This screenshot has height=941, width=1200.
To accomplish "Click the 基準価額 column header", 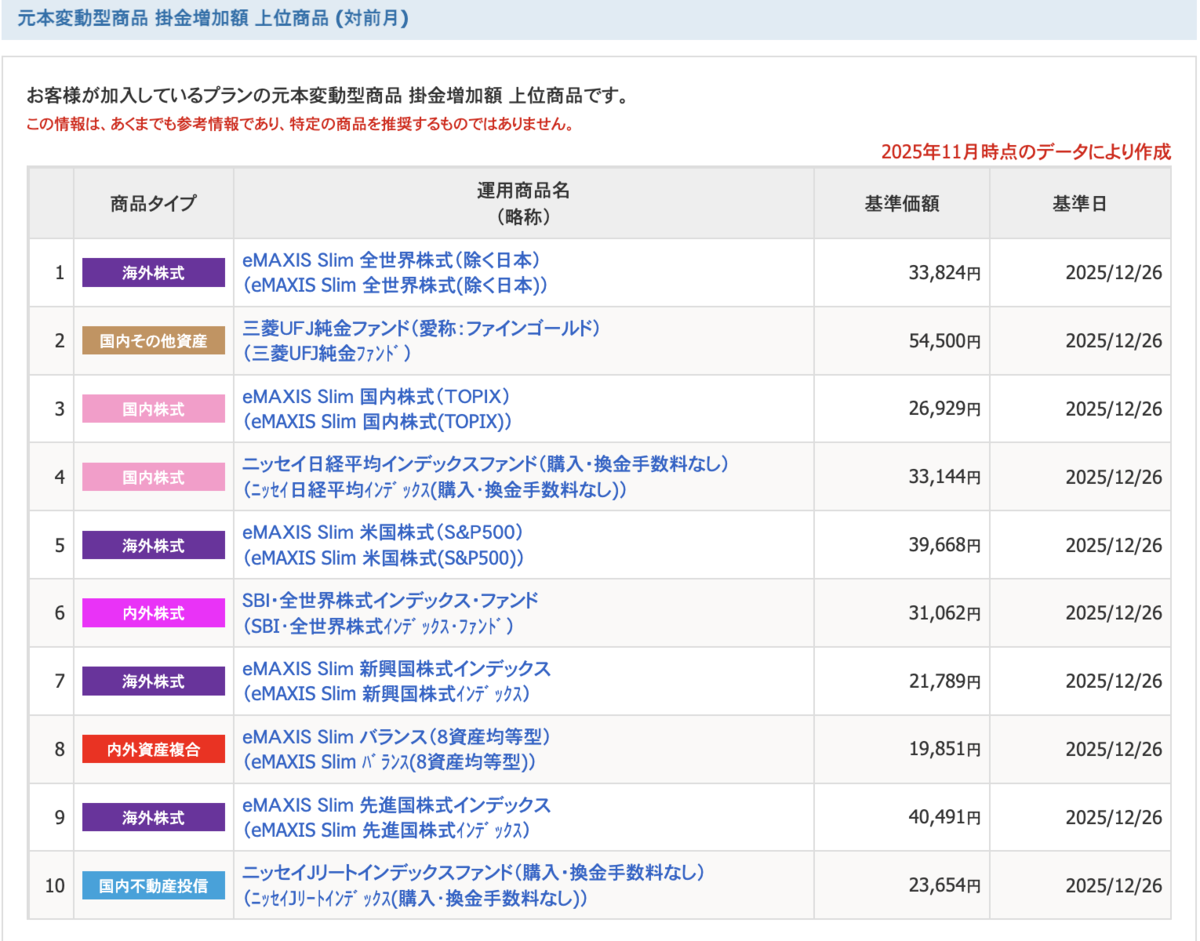I will pyautogui.click(x=902, y=203).
